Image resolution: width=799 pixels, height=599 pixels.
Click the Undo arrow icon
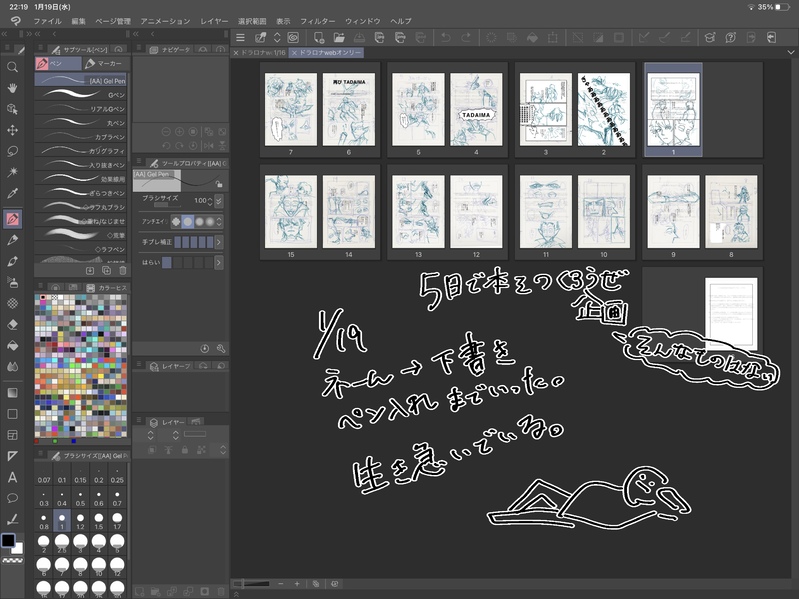(446, 38)
